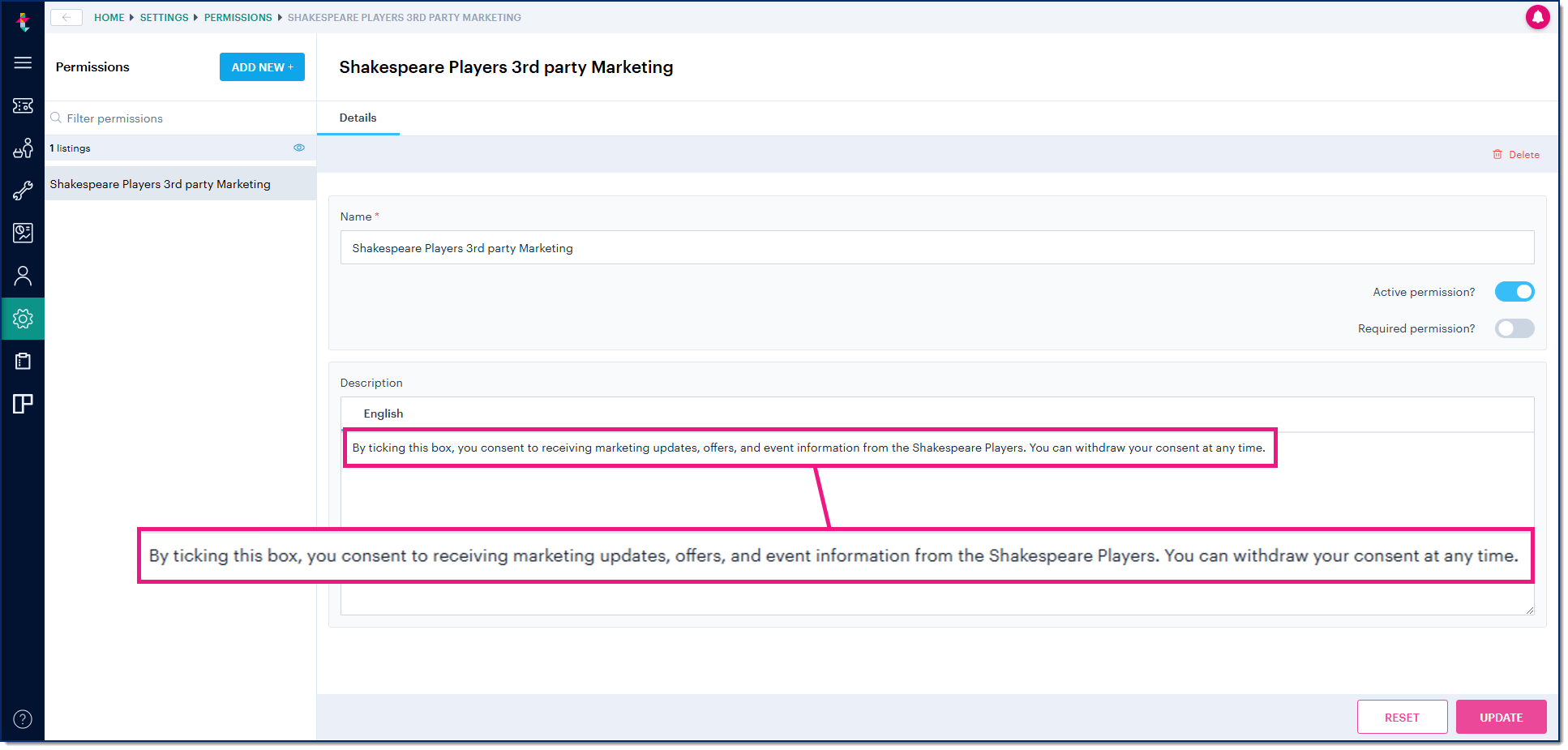The width and height of the screenshot is (1568, 750).
Task: Open the help question mark icon
Action: click(23, 719)
